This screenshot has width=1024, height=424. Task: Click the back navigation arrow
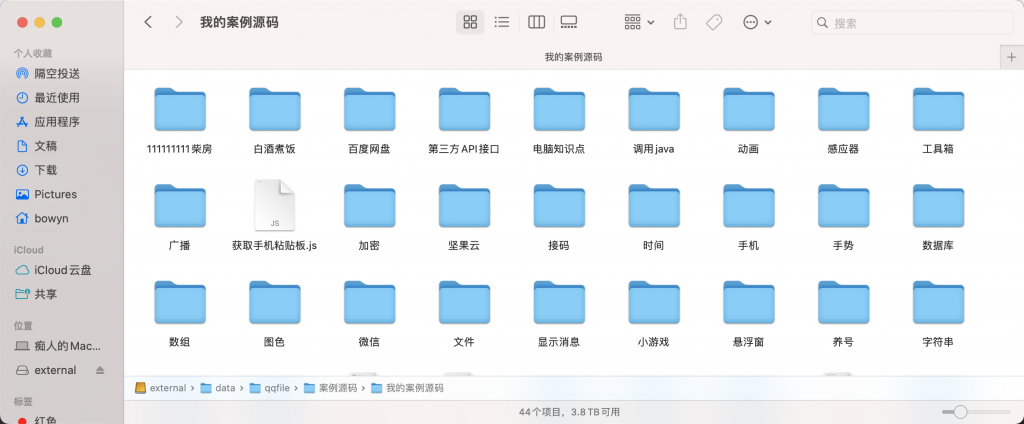coord(148,22)
